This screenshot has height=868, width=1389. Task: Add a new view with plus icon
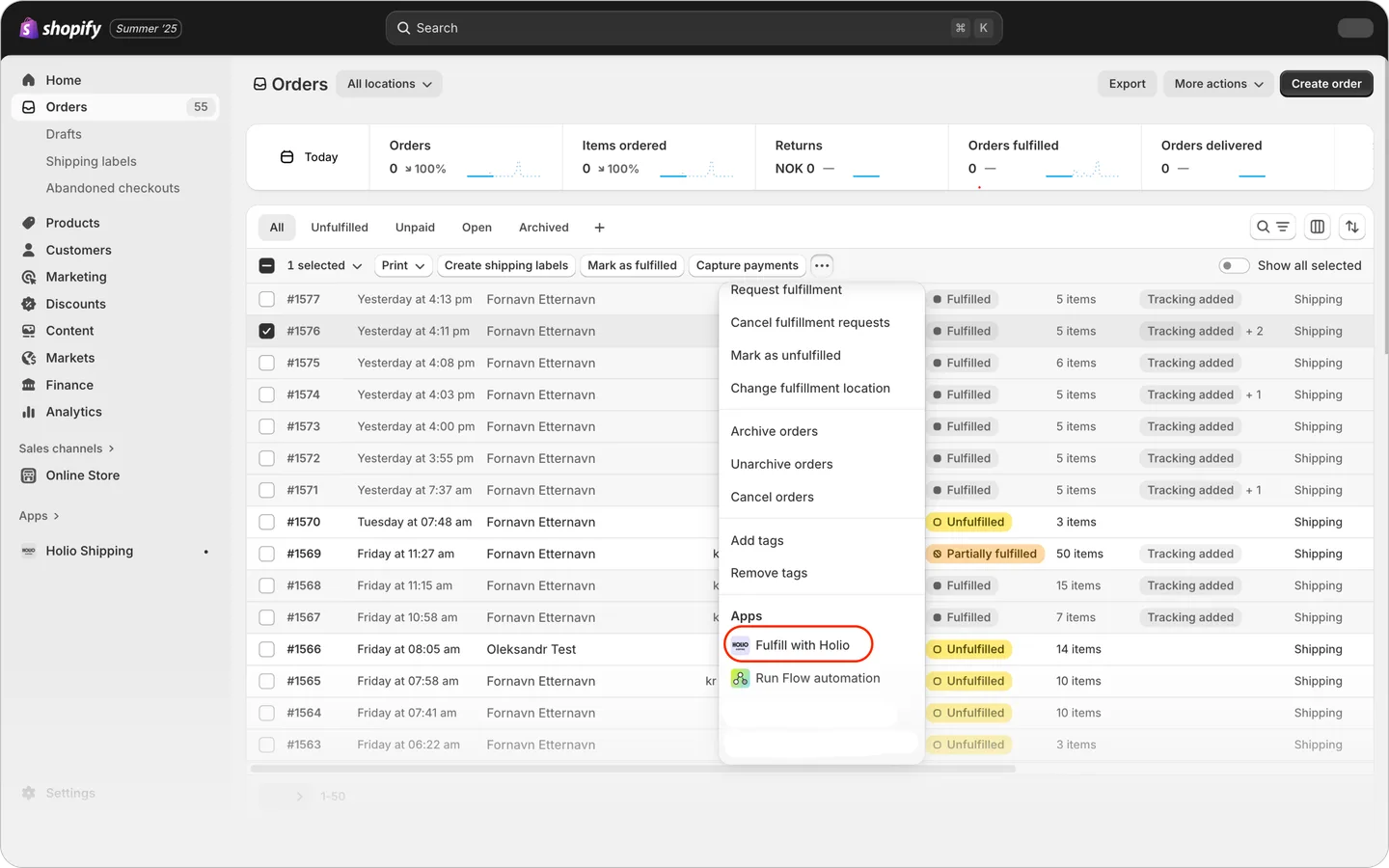[x=599, y=228]
